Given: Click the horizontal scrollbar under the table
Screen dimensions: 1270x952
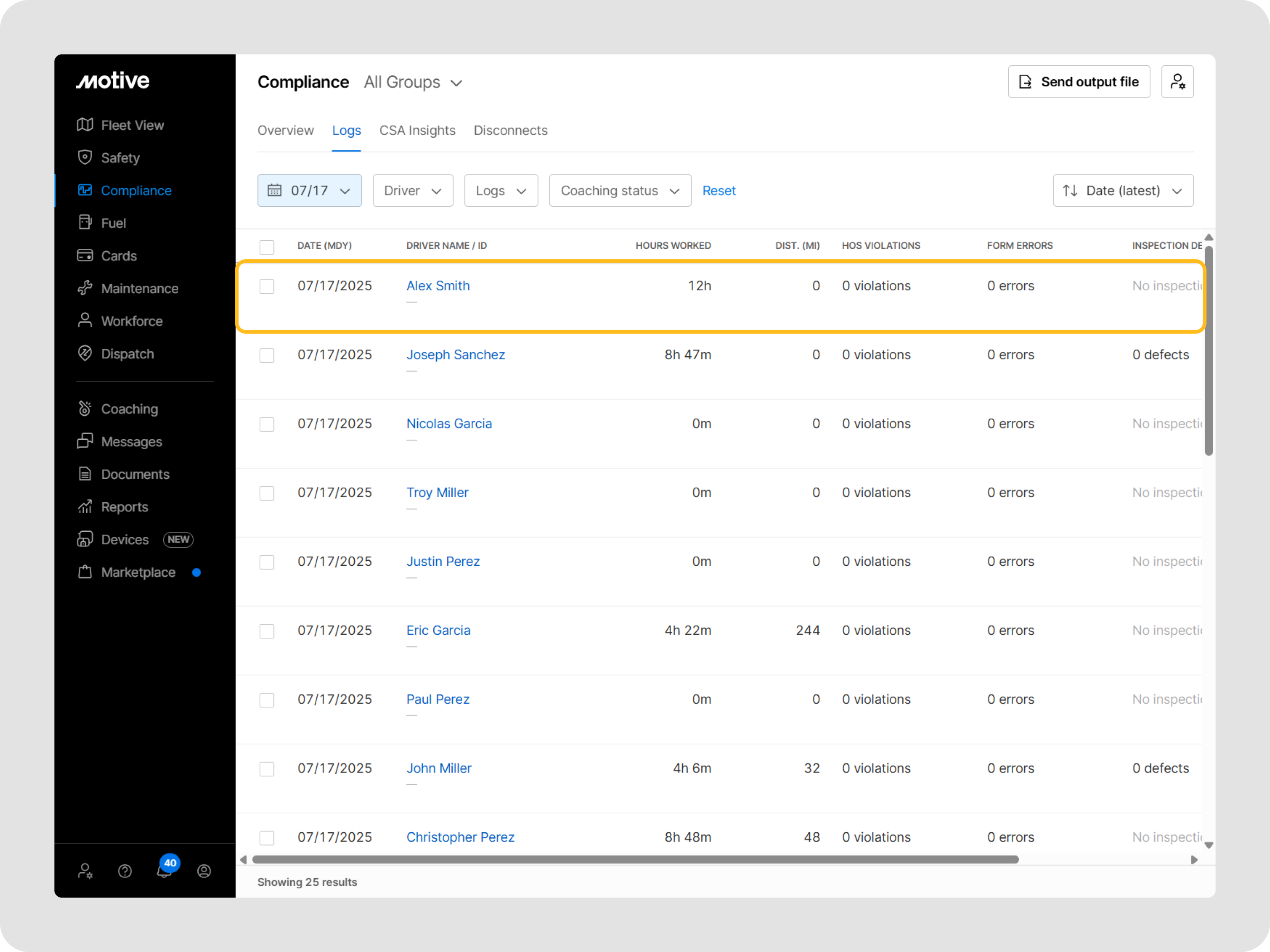Looking at the screenshot, I should (x=635, y=860).
